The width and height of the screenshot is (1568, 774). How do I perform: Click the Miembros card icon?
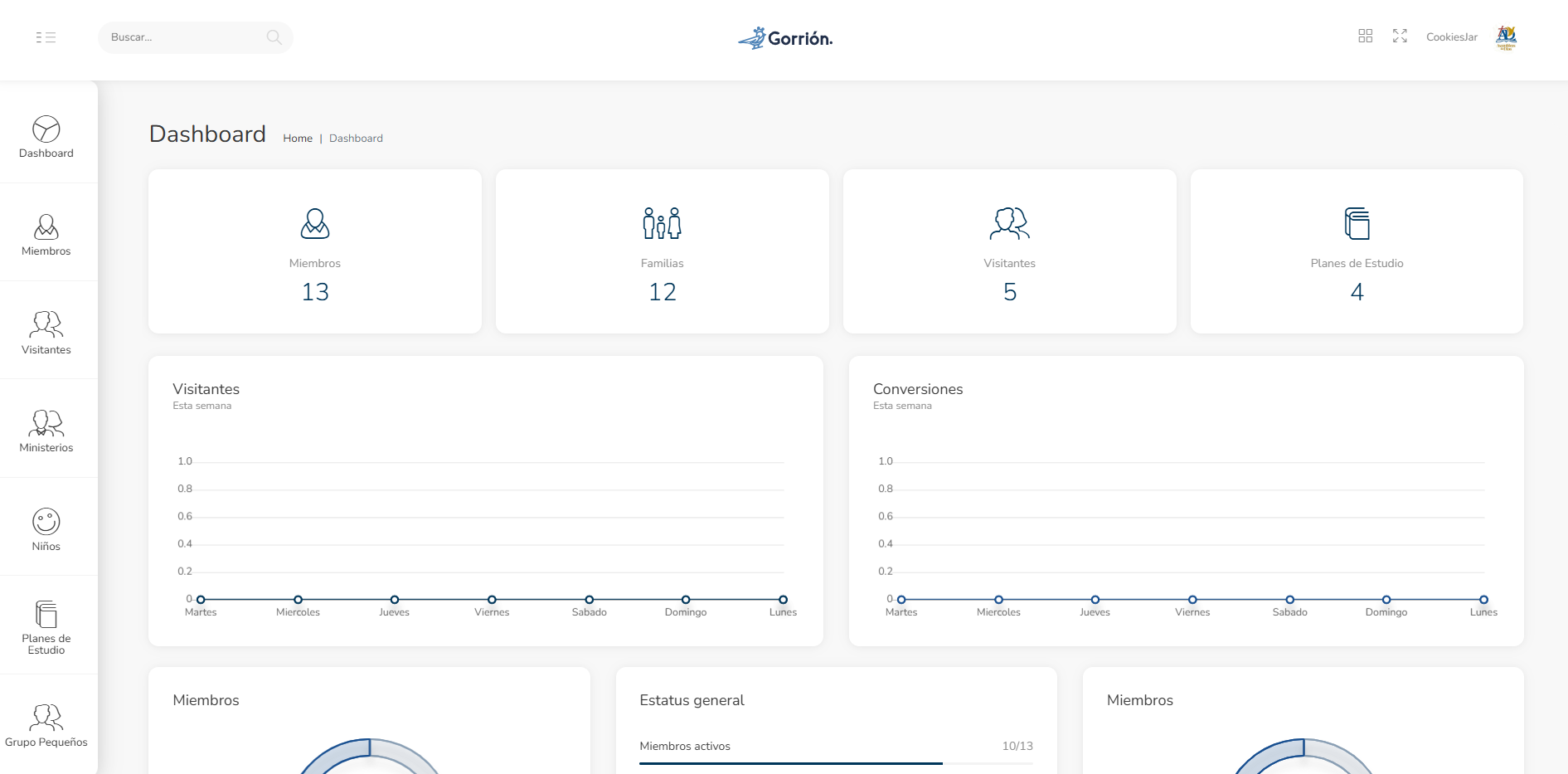pyautogui.click(x=315, y=223)
